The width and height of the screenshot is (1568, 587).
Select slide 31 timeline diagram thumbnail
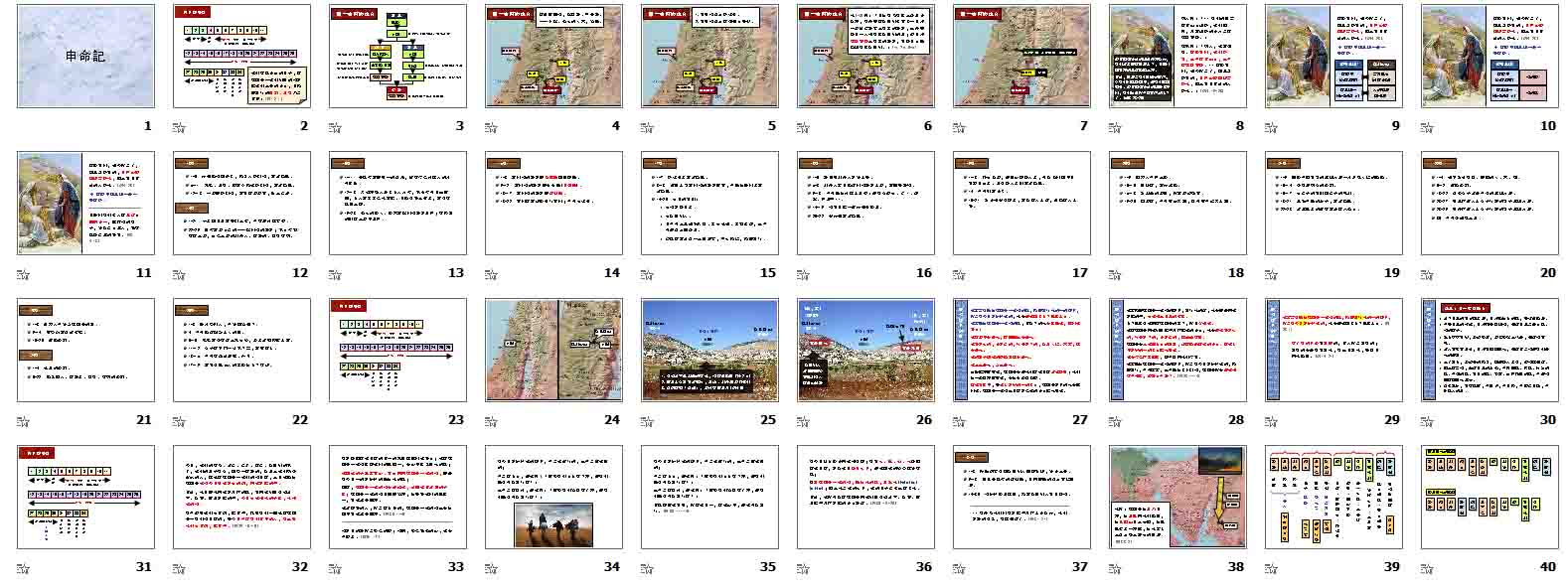click(85, 498)
